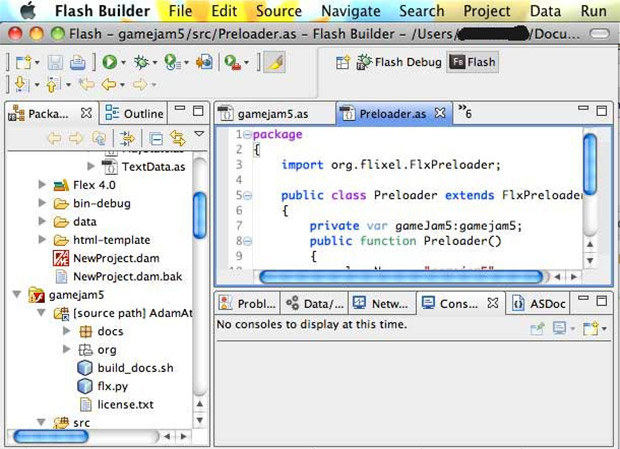The width and height of the screenshot is (620, 449).
Task: Toggle Link with Editor in Package Explorer
Action: (x=178, y=138)
